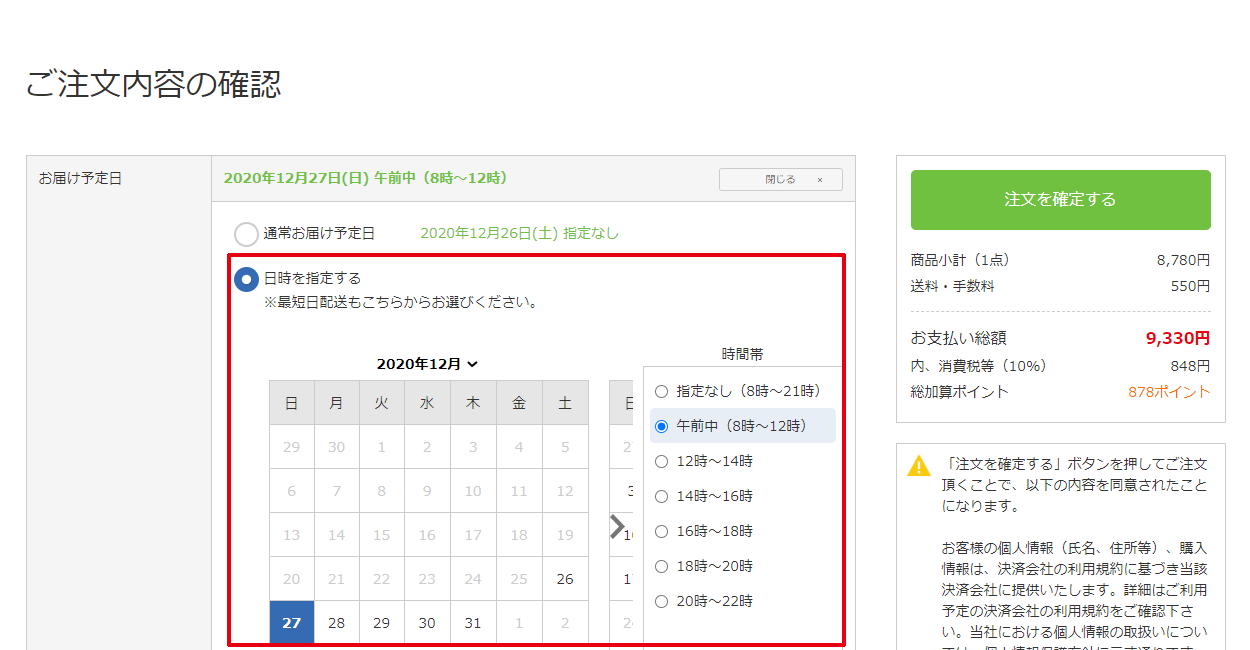The image size is (1250, 650).
Task: Click the yellow warning triangle icon
Action: [x=918, y=466]
